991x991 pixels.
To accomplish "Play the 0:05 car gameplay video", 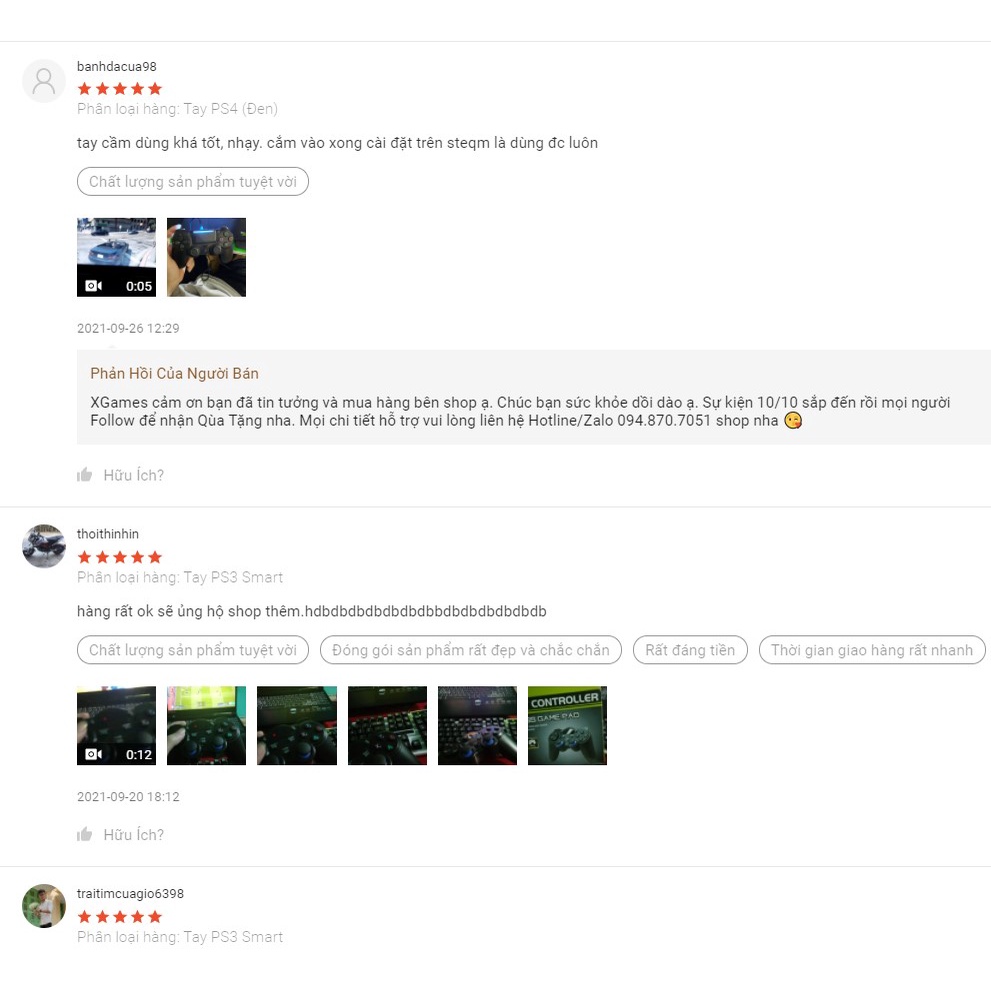I will click(x=116, y=257).
